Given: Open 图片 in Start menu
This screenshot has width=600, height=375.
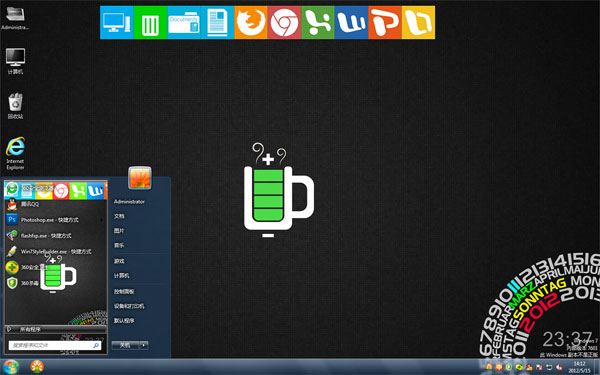Looking at the screenshot, I should pyautogui.click(x=119, y=231).
